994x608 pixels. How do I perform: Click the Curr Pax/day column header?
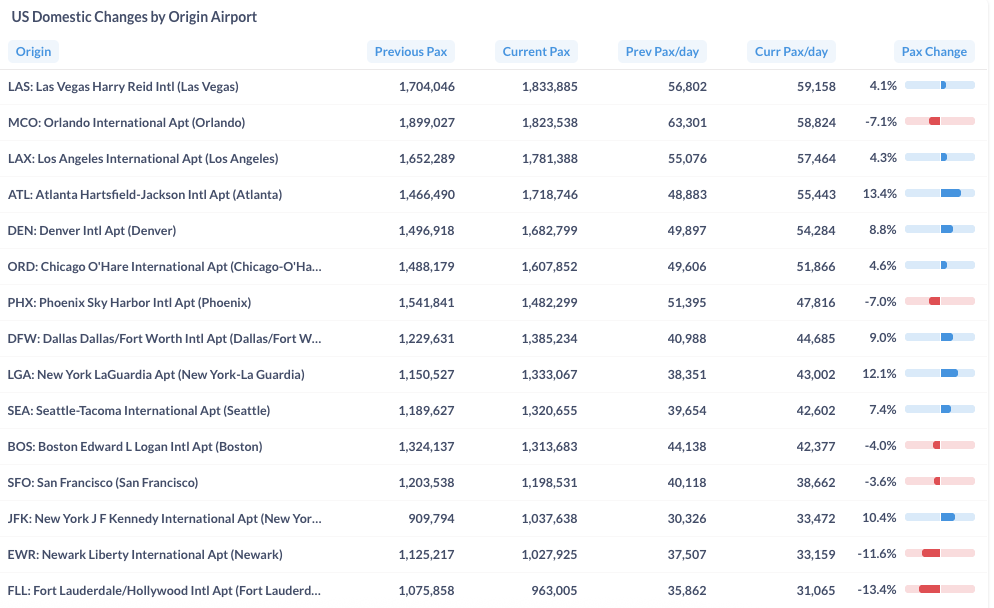(791, 51)
